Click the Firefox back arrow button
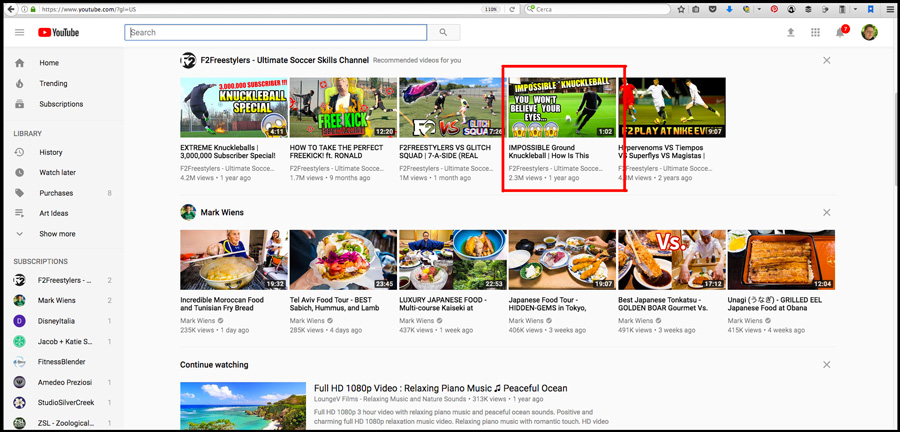The height and width of the screenshot is (432, 900). point(10,10)
